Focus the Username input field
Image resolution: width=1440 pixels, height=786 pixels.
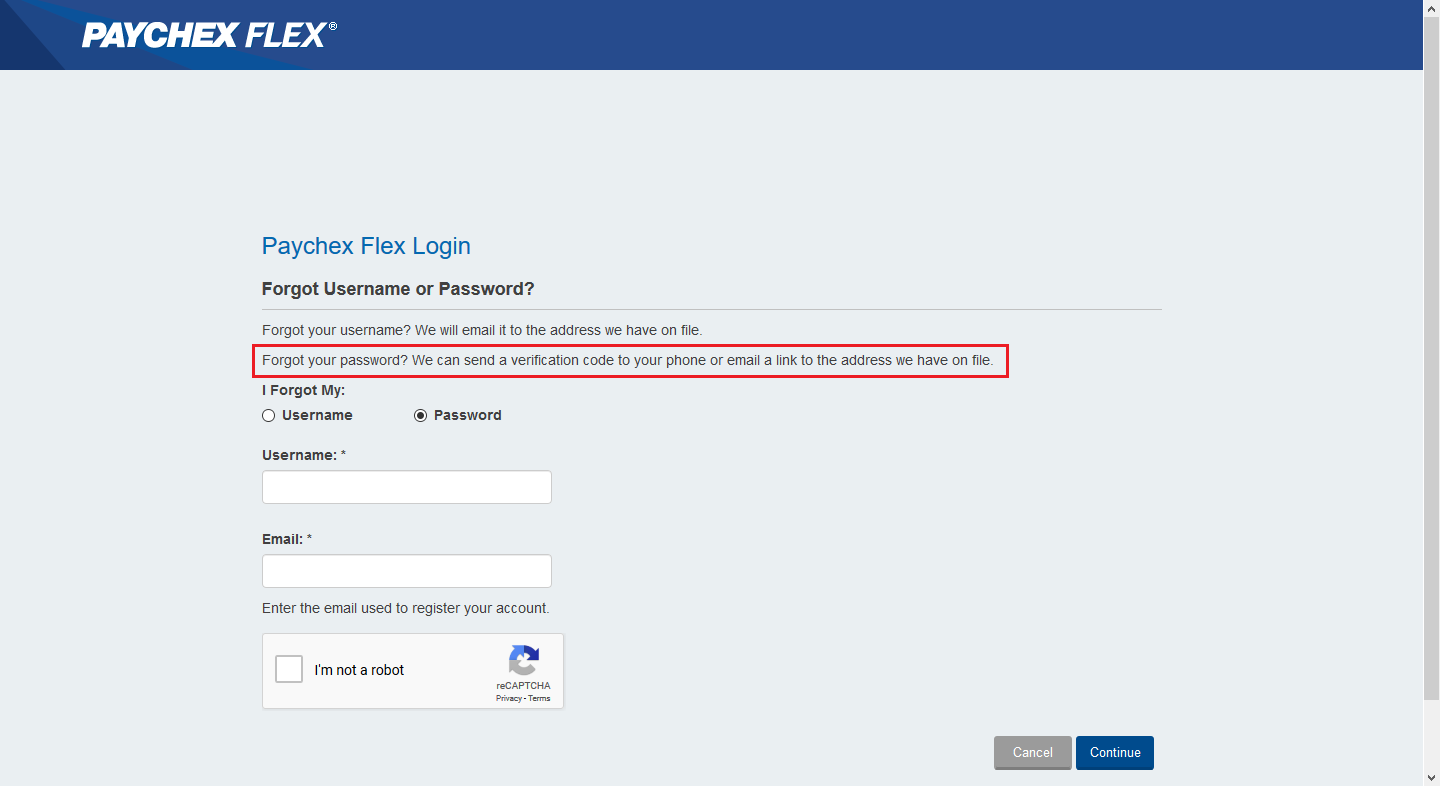407,487
